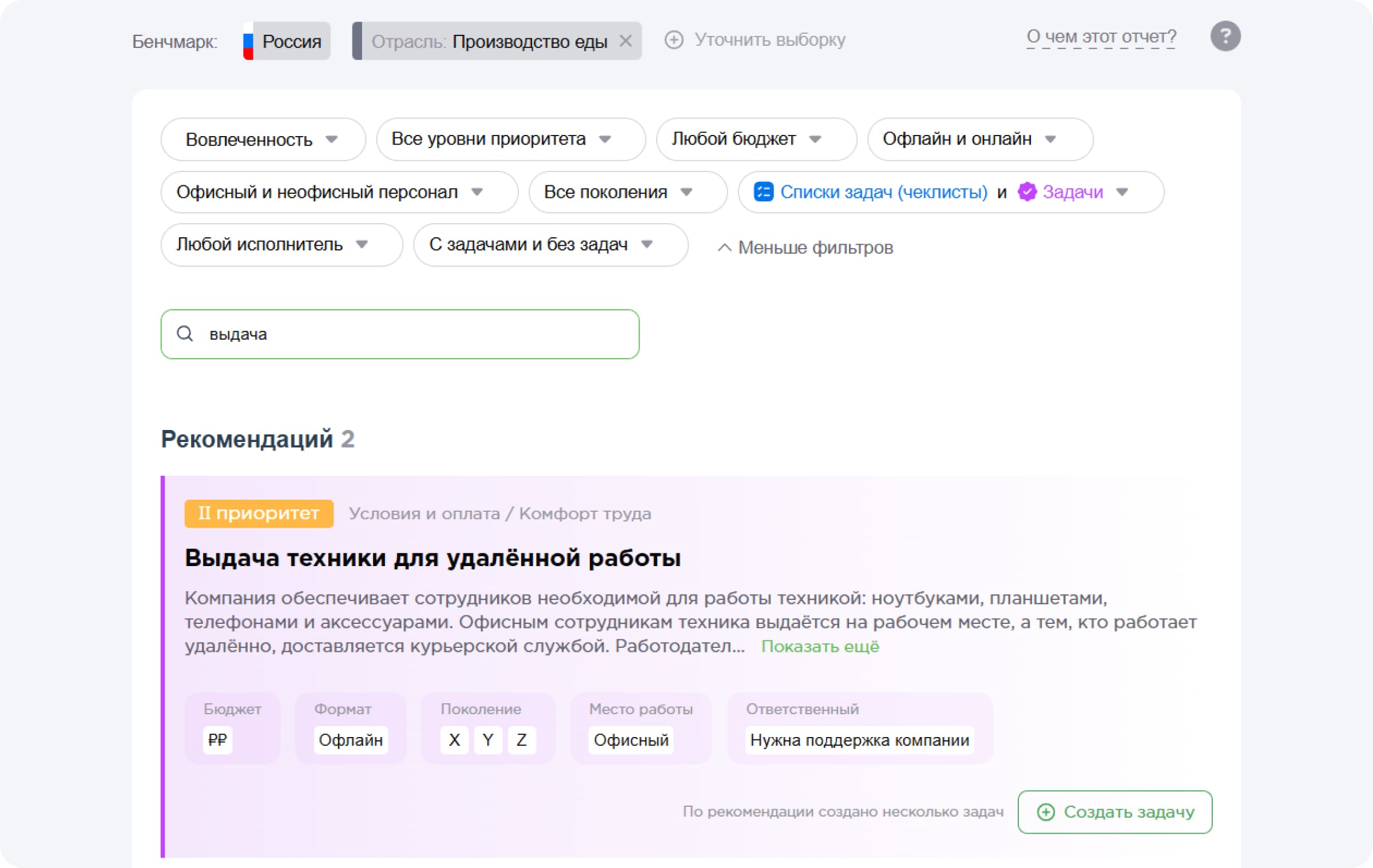
Task: Click the plus icon beside Уточнить выборку
Action: tap(673, 40)
